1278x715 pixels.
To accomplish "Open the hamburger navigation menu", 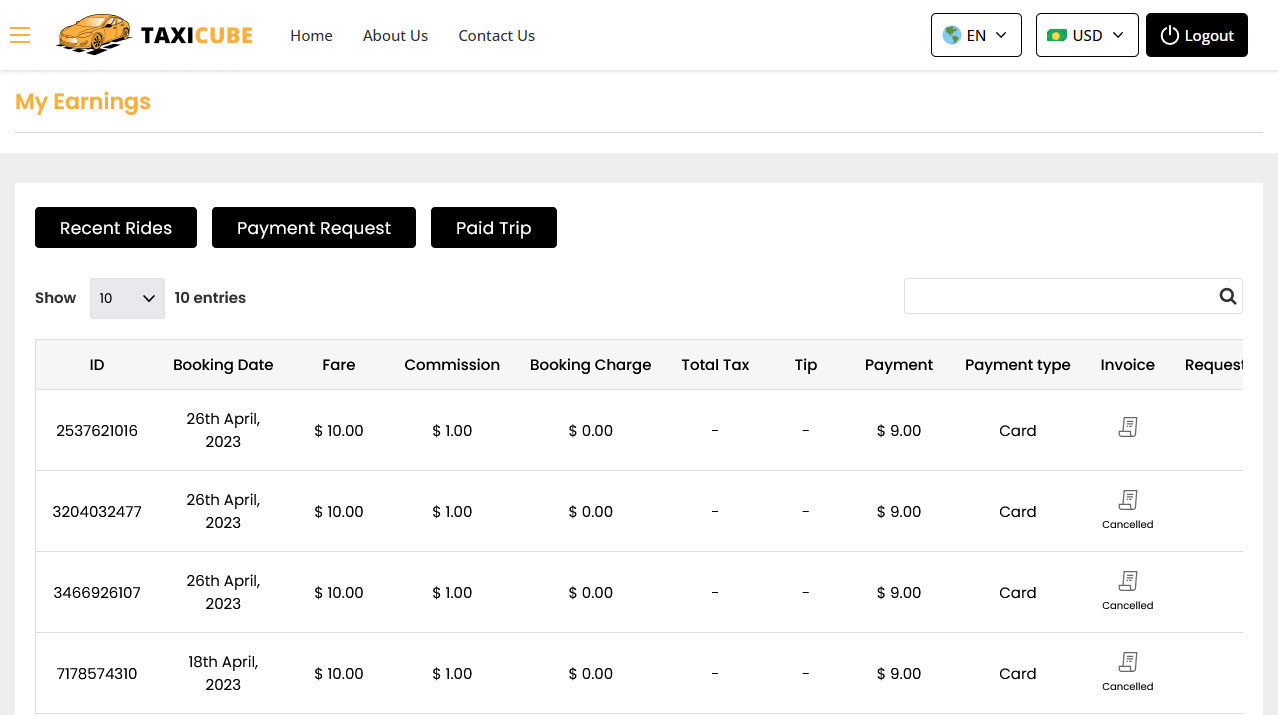I will [20, 35].
